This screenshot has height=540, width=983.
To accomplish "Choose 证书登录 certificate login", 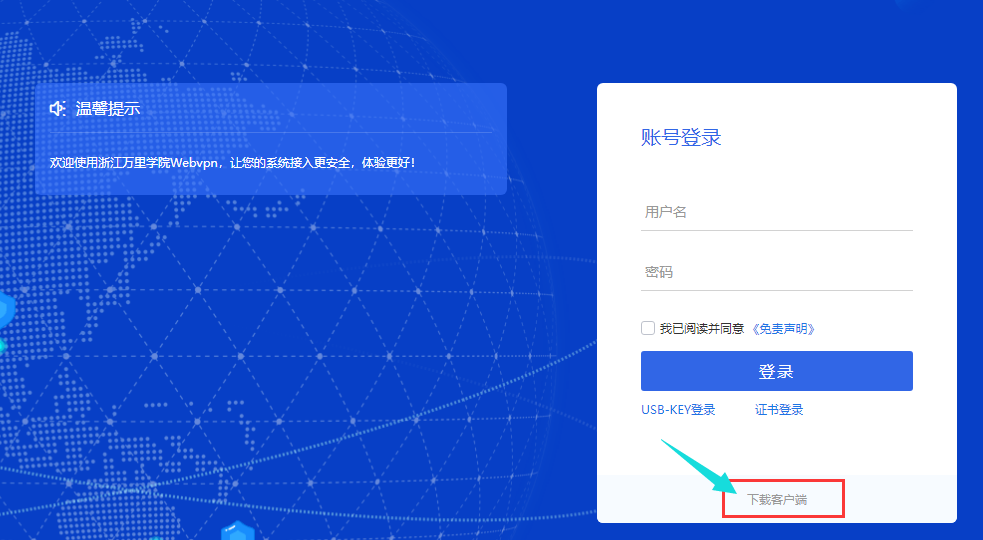I will coord(779,410).
